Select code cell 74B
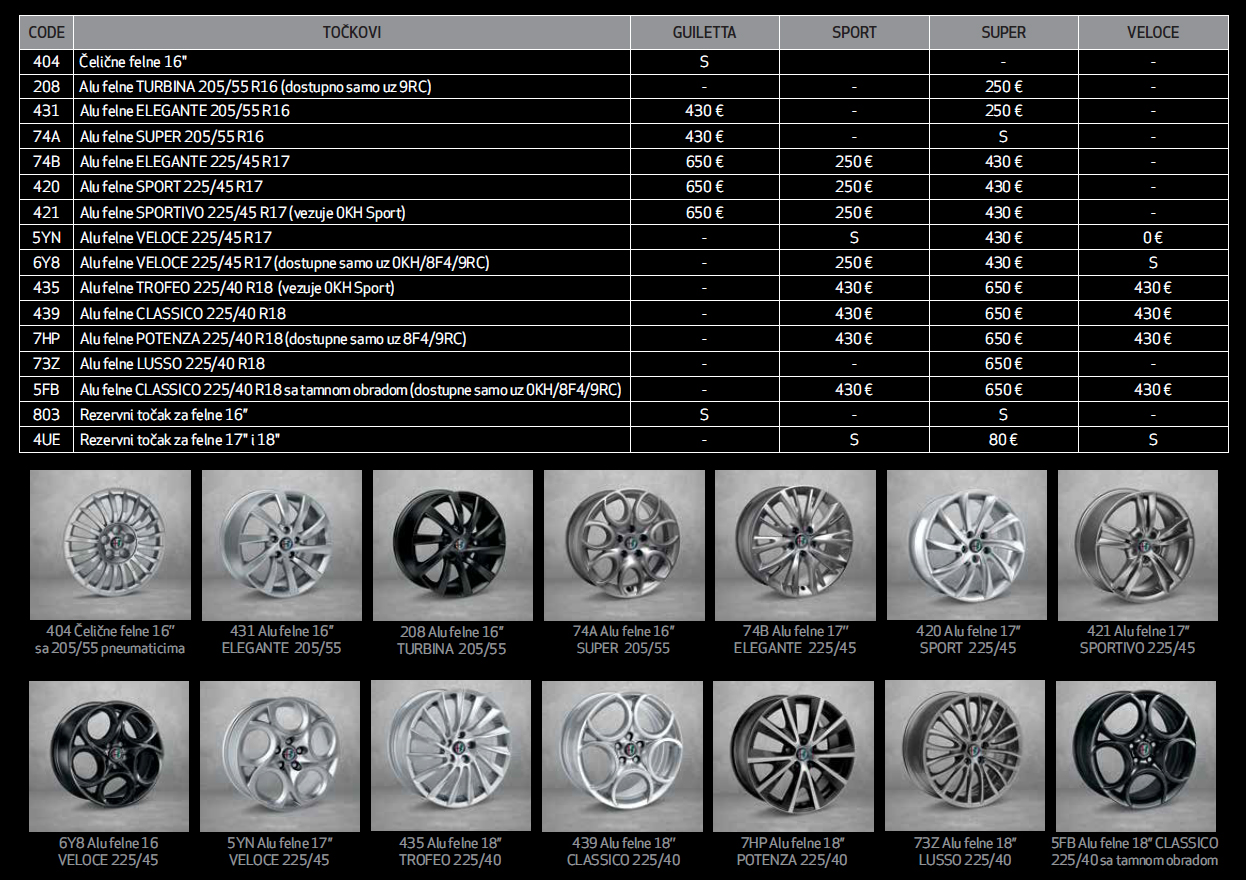The image size is (1246, 880). pyautogui.click(x=46, y=161)
